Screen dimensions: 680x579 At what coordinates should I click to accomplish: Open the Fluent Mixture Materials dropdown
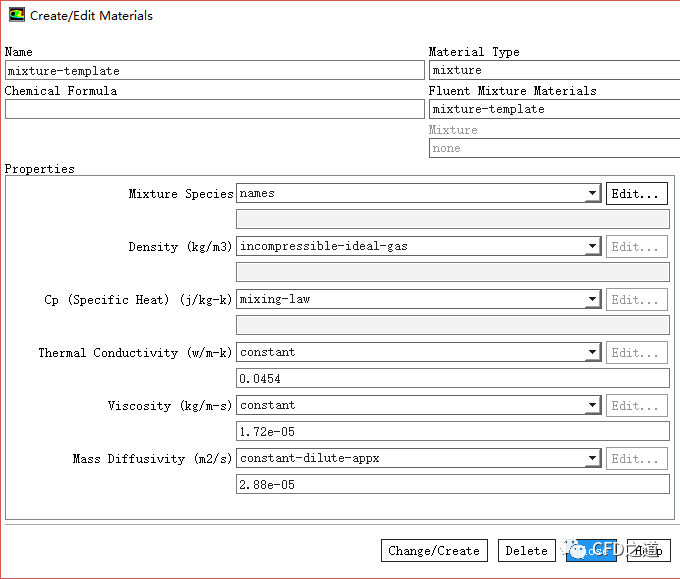point(553,109)
